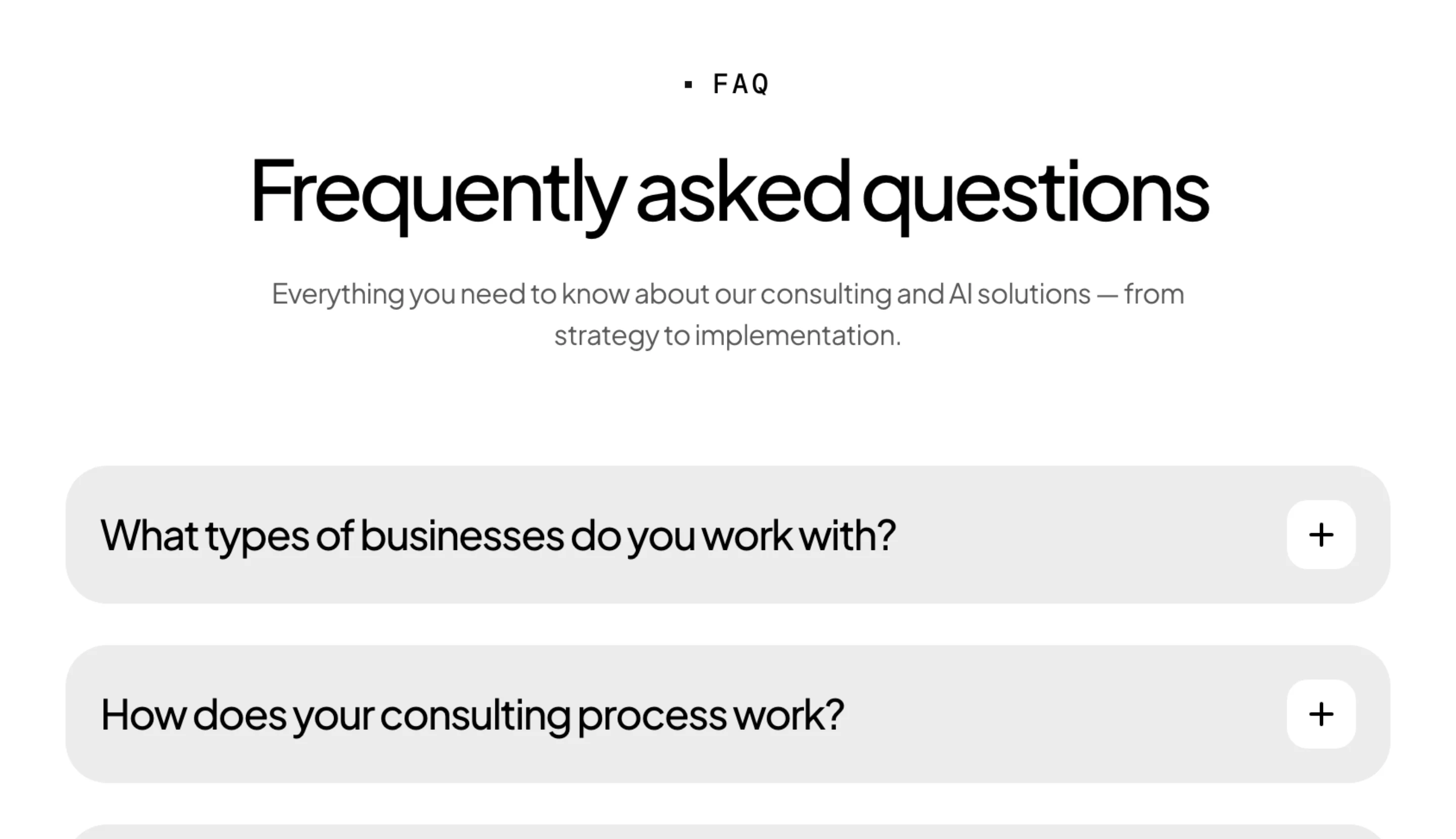Click the 'Everything you need to know' subtitle line

click(728, 295)
